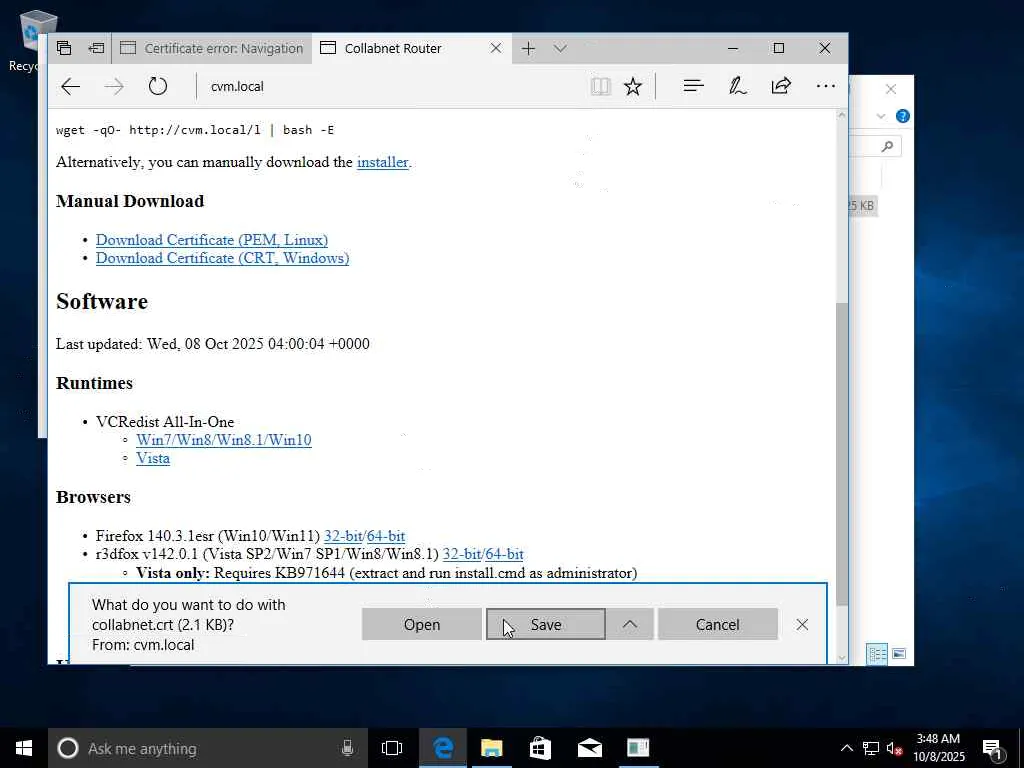
Task: Switch to large icons view in File Explorer
Action: click(x=899, y=654)
